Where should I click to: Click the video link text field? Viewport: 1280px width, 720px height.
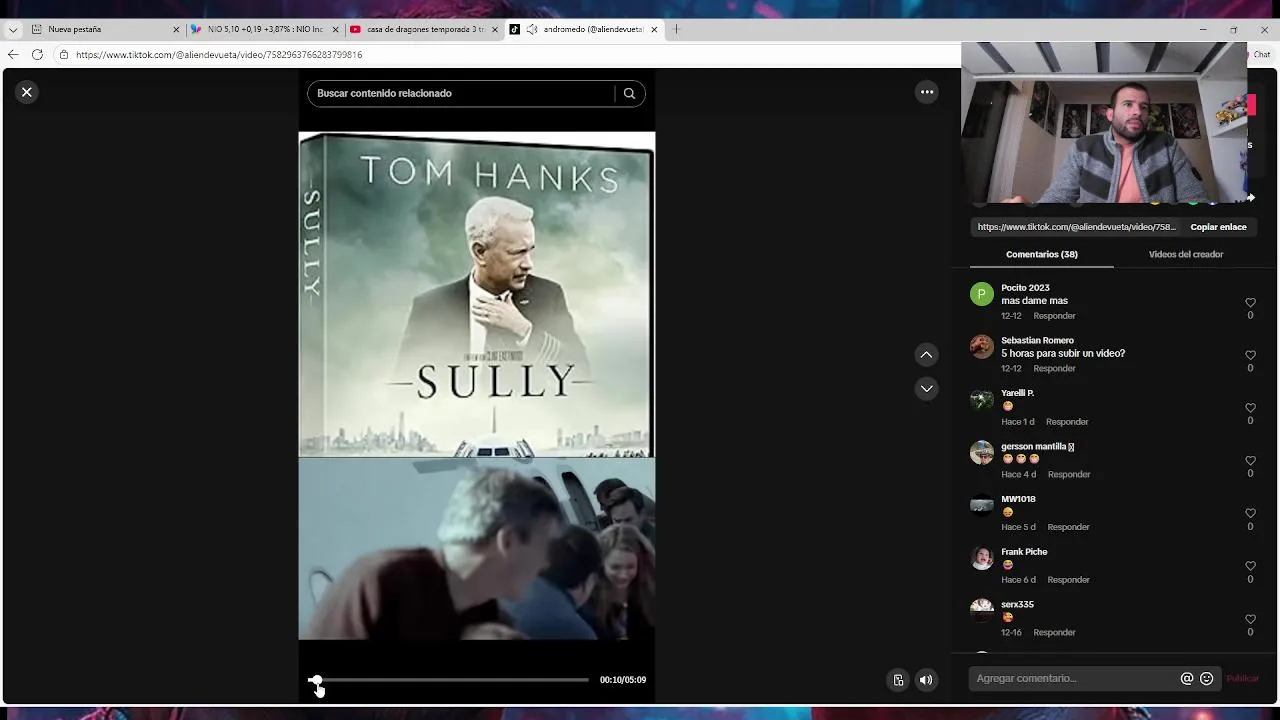click(1076, 227)
